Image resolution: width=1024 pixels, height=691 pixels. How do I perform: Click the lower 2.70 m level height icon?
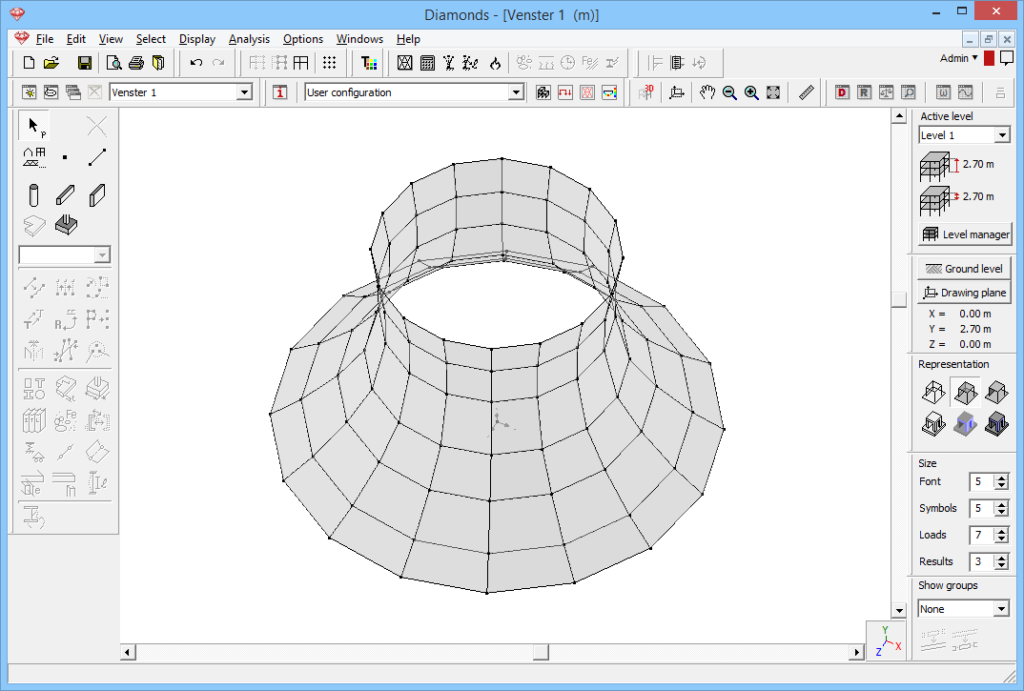point(939,200)
